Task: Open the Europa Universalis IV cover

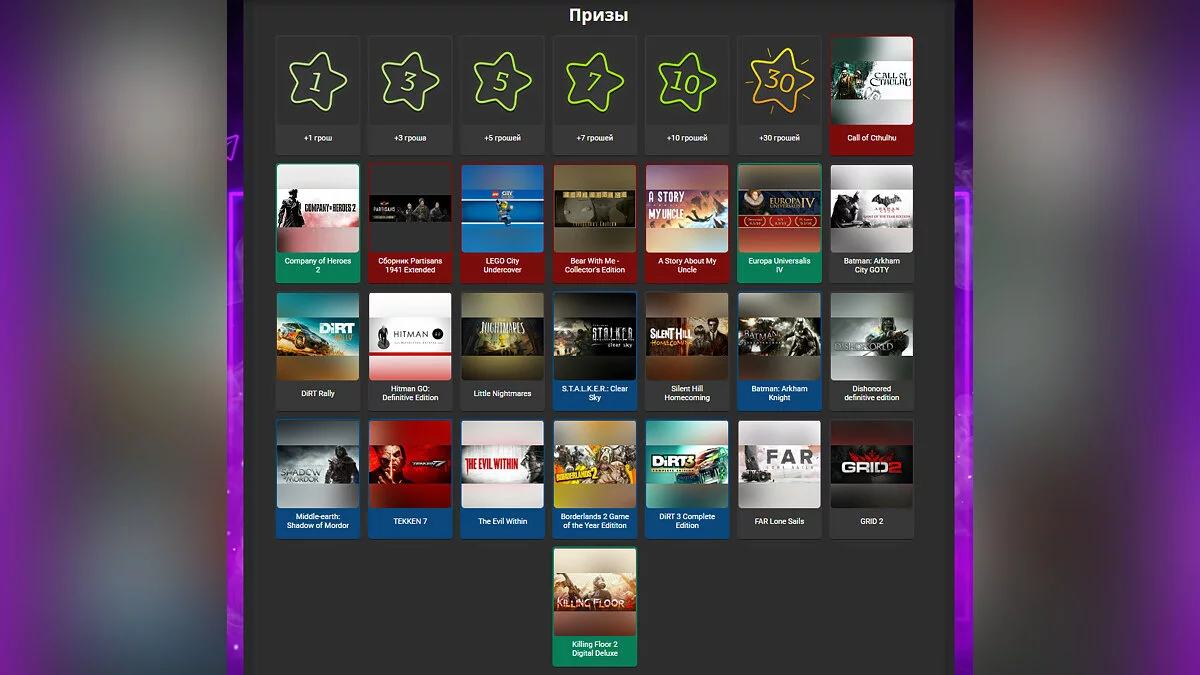Action: tap(779, 208)
